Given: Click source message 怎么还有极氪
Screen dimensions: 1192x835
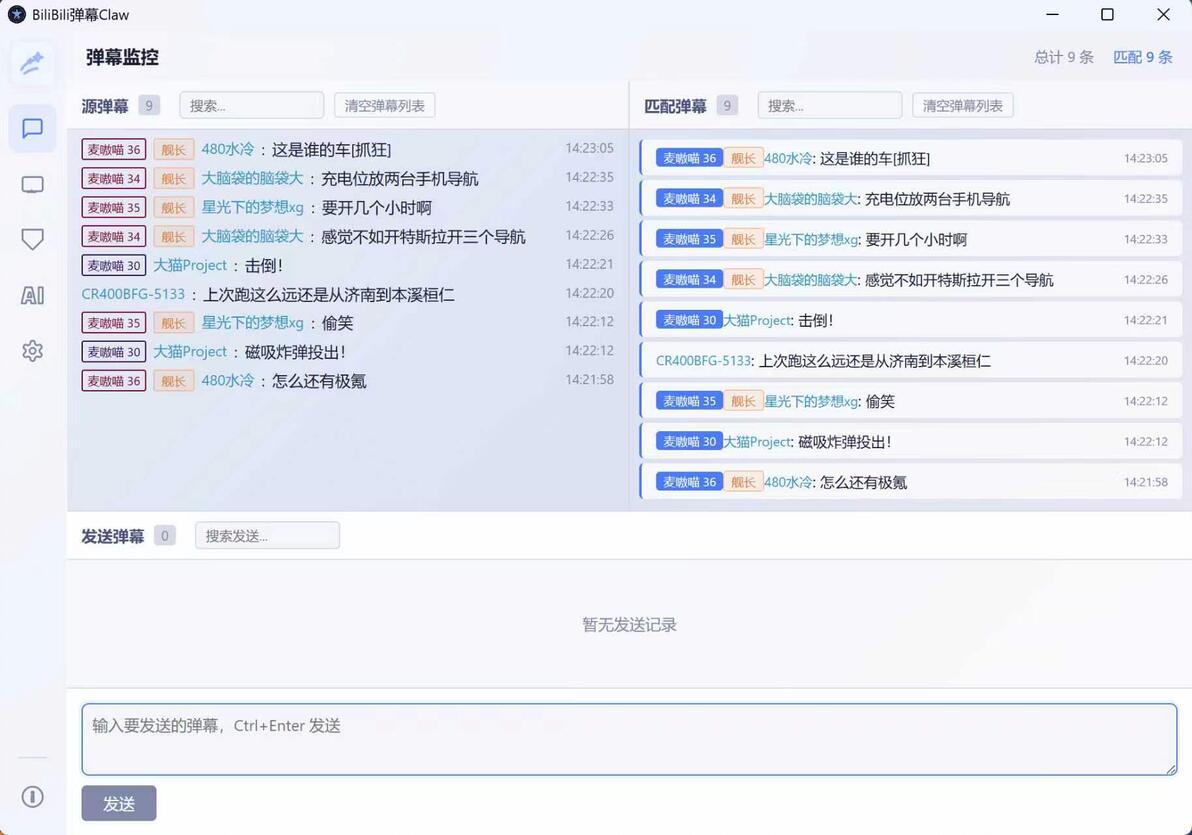Looking at the screenshot, I should [319, 381].
